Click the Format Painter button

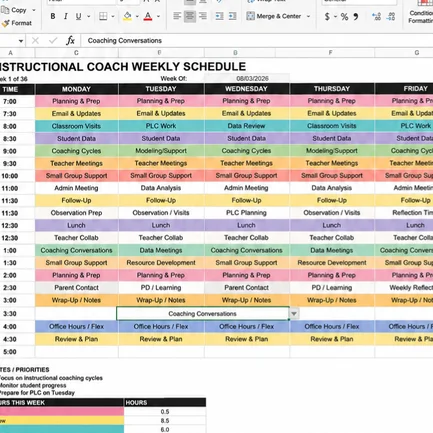click(x=17, y=23)
